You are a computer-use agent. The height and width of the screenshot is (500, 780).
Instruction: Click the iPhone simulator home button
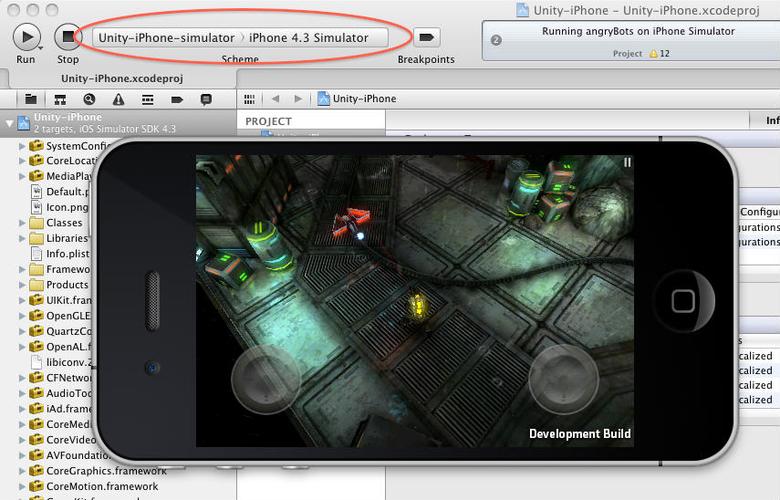[683, 300]
